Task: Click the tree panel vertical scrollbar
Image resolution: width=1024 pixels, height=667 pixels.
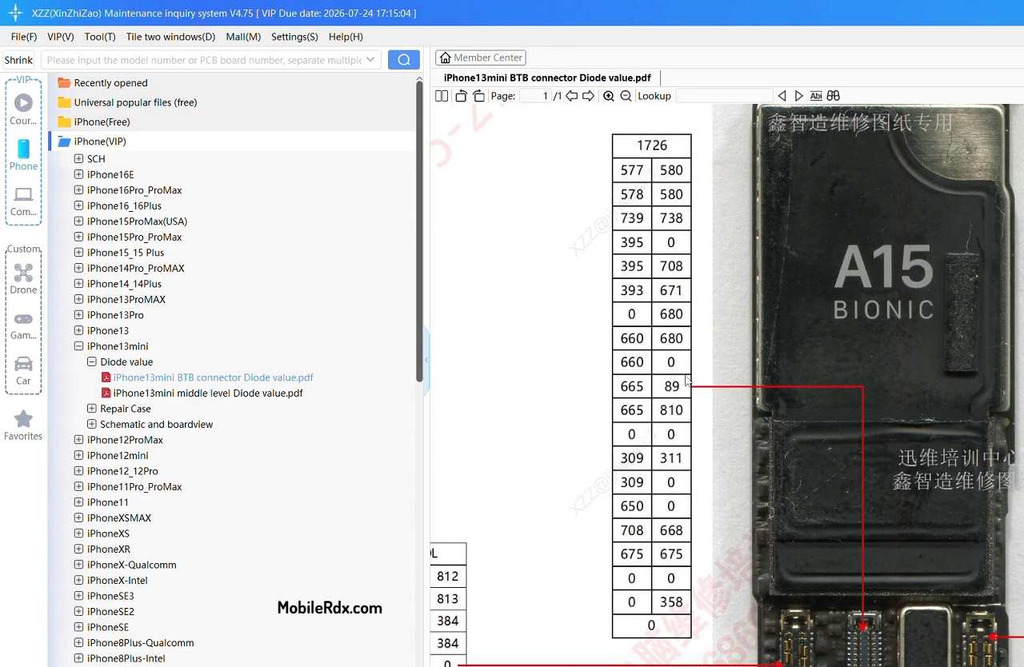Action: pos(419,232)
